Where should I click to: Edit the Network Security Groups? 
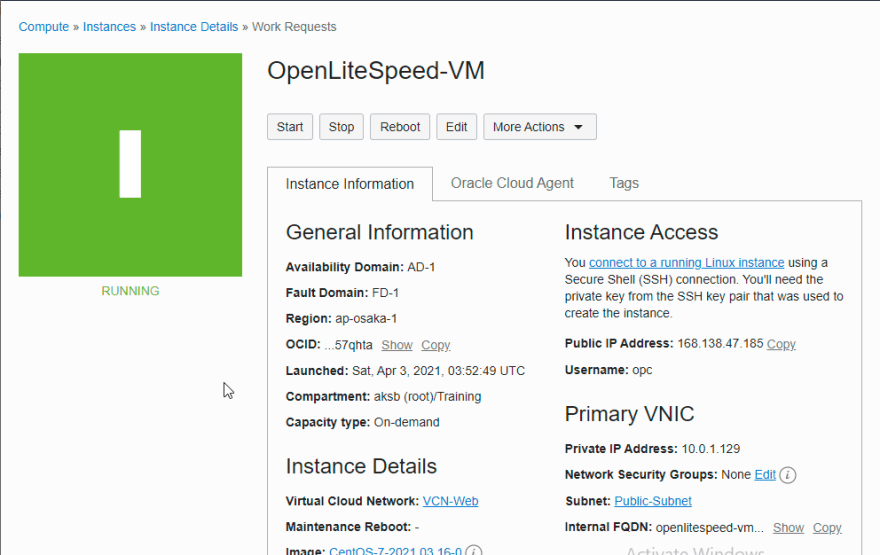765,475
